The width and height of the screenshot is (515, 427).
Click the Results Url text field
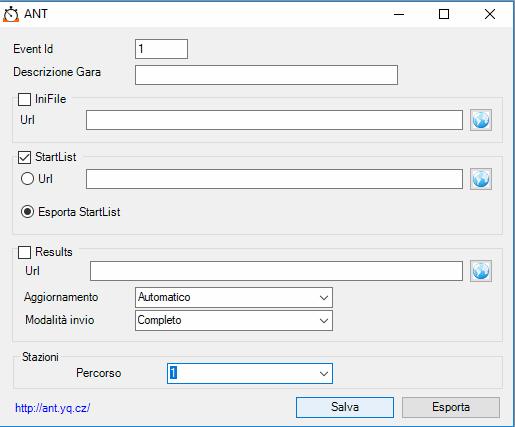click(276, 271)
